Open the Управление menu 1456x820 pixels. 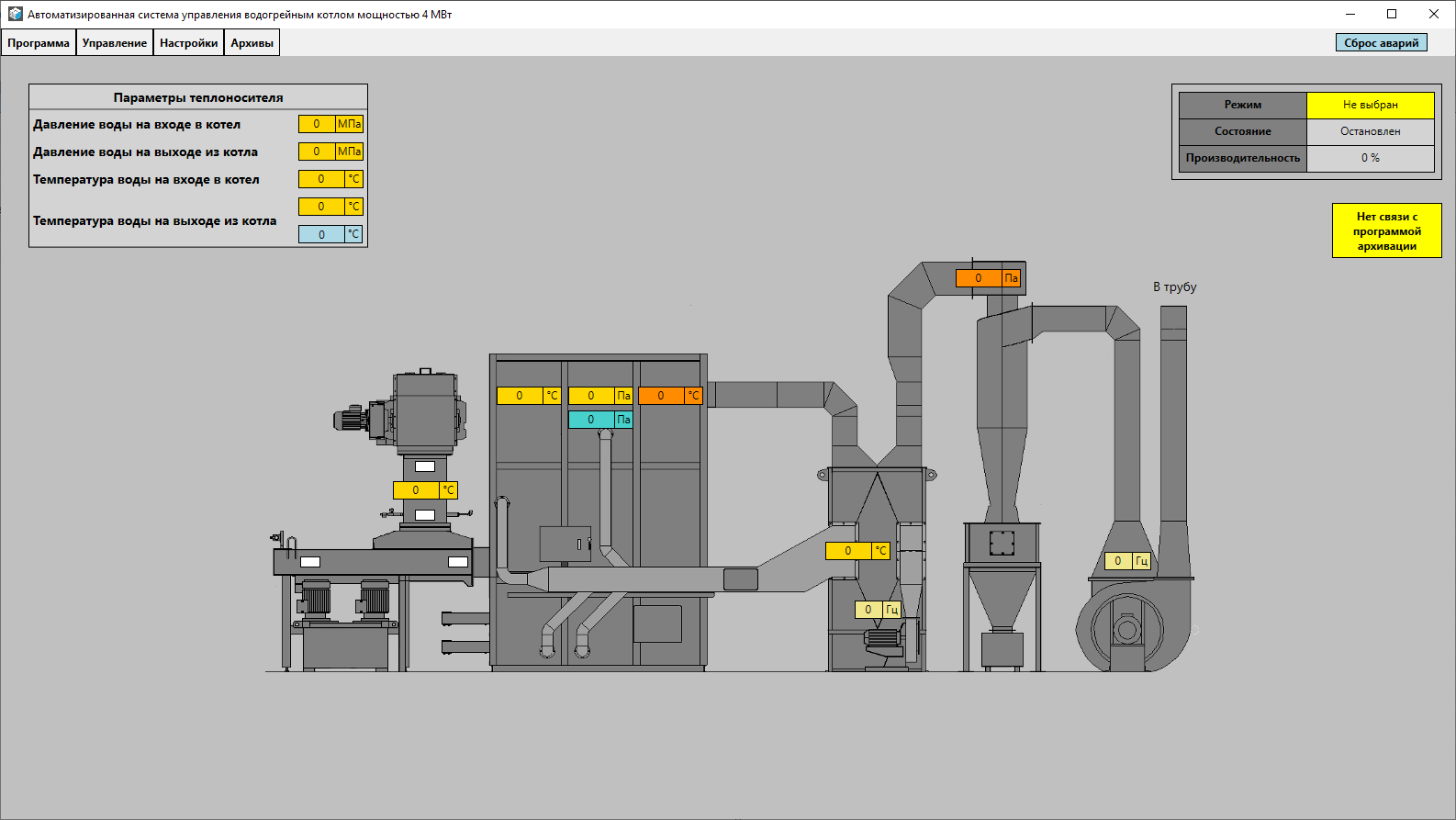click(115, 43)
